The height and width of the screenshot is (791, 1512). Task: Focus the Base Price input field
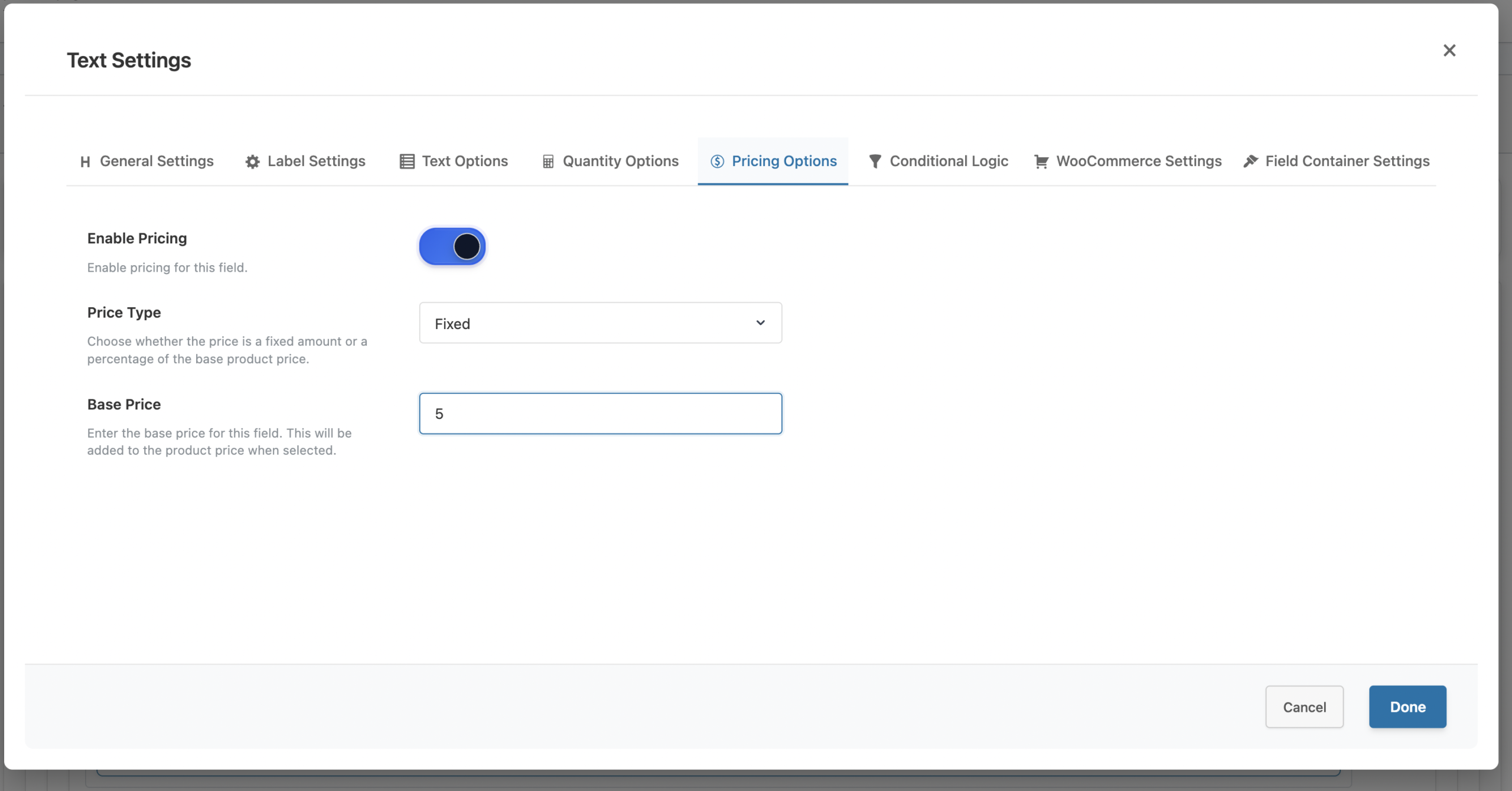tap(600, 414)
